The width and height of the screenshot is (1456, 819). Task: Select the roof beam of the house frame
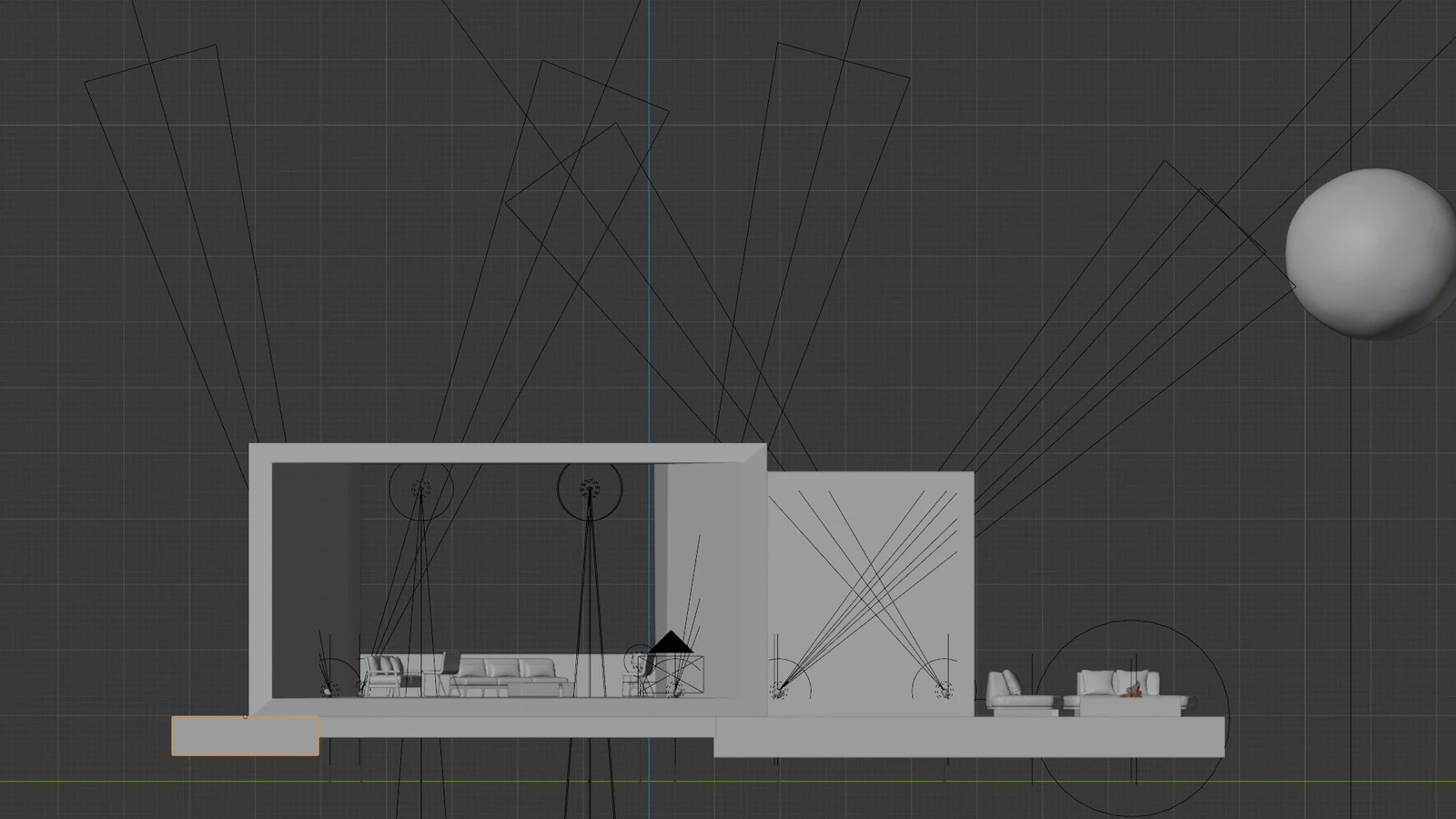tap(508, 453)
